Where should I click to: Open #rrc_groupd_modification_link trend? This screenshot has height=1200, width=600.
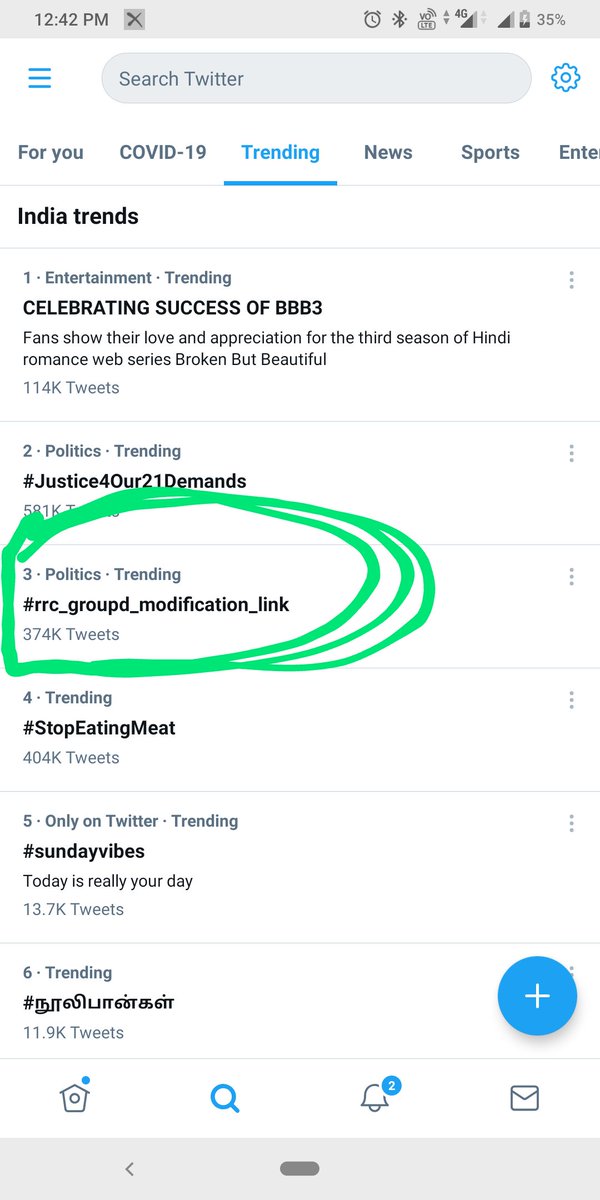coord(300,606)
